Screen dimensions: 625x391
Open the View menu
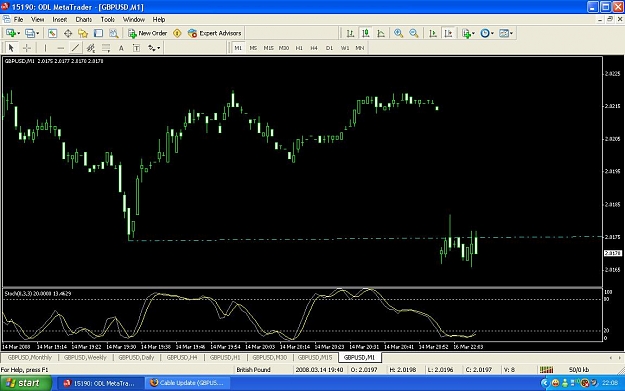point(37,19)
